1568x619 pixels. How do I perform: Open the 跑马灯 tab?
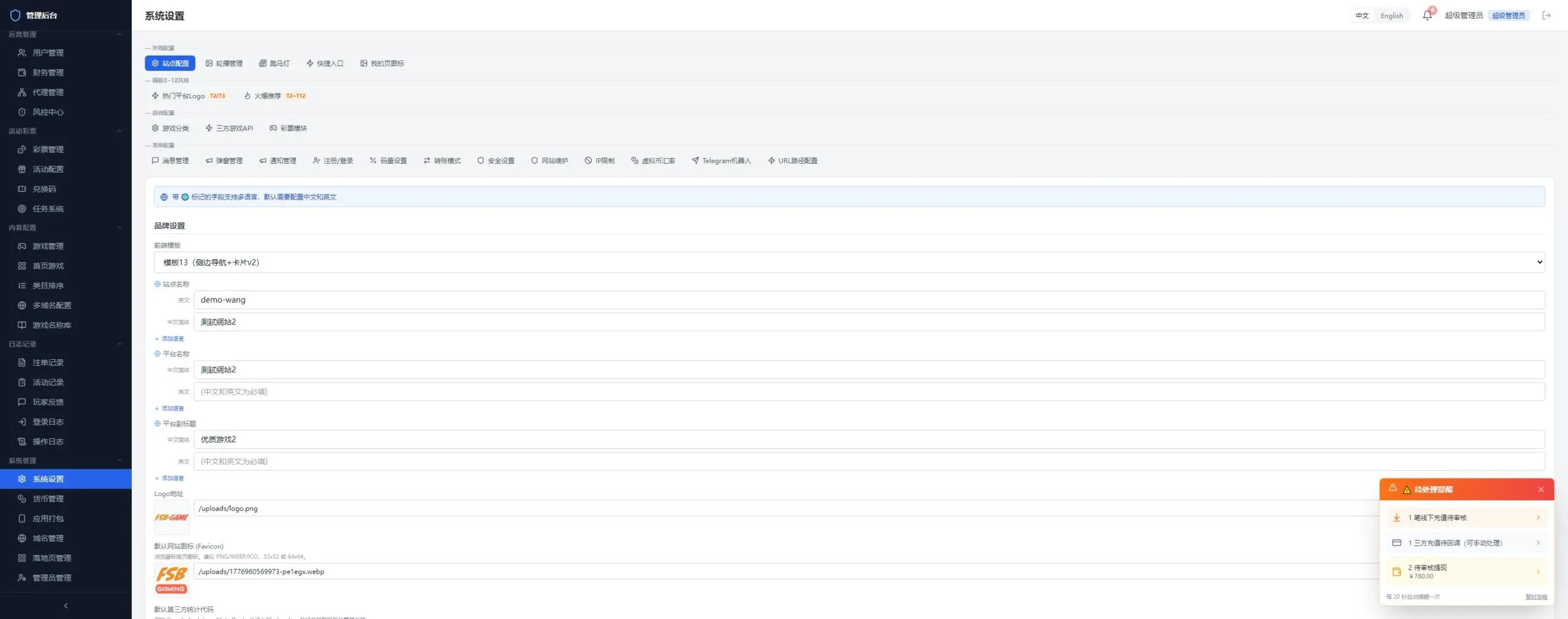[274, 63]
